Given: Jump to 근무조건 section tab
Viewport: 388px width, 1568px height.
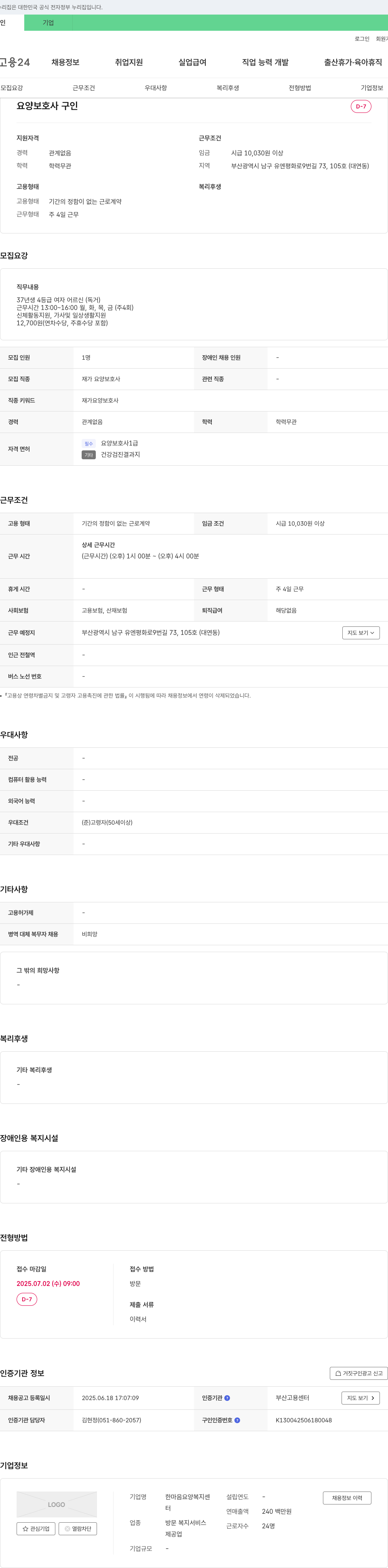Looking at the screenshot, I should [84, 88].
